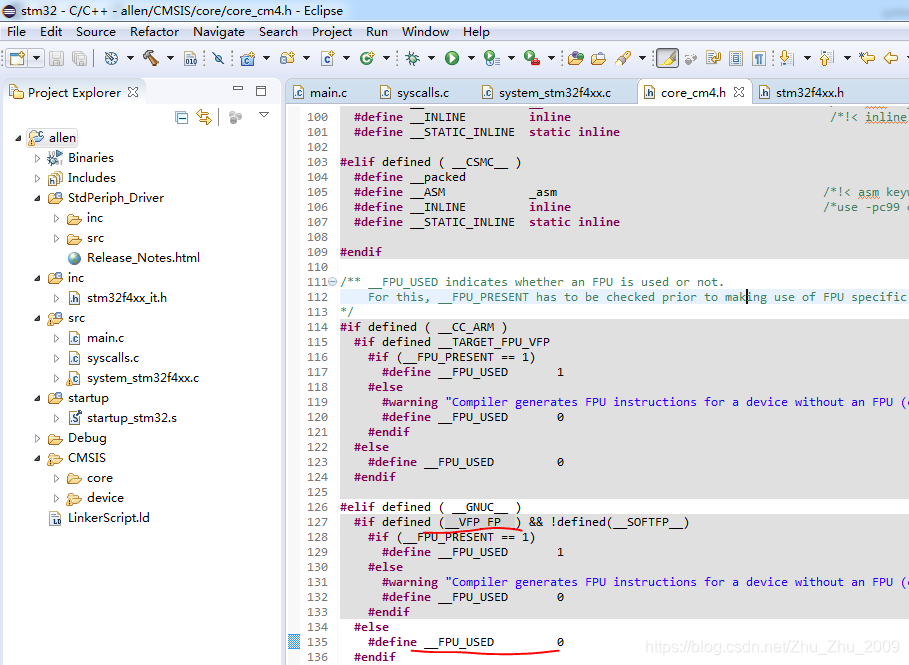Fold the comment at line 111

click(333, 282)
